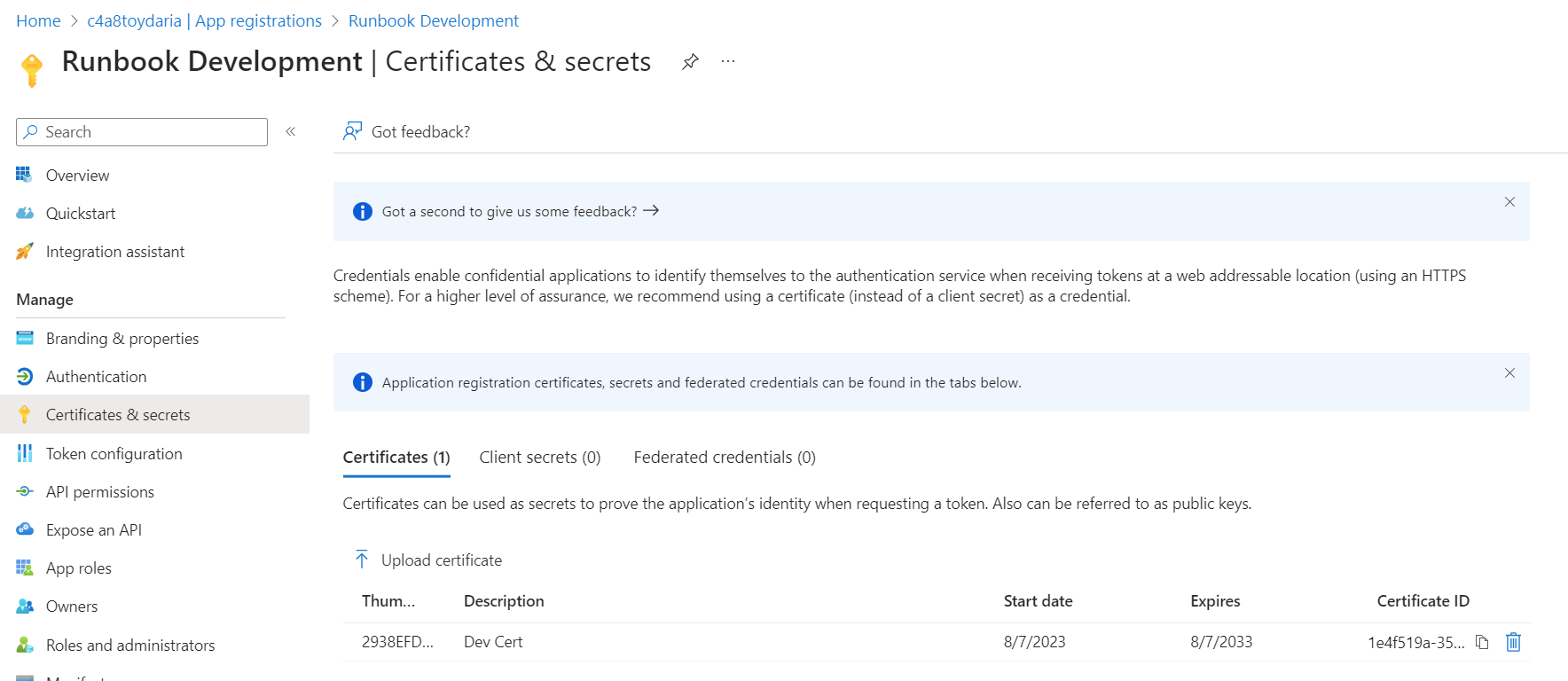
Task: Pin the Runbook Development page
Action: point(690,62)
